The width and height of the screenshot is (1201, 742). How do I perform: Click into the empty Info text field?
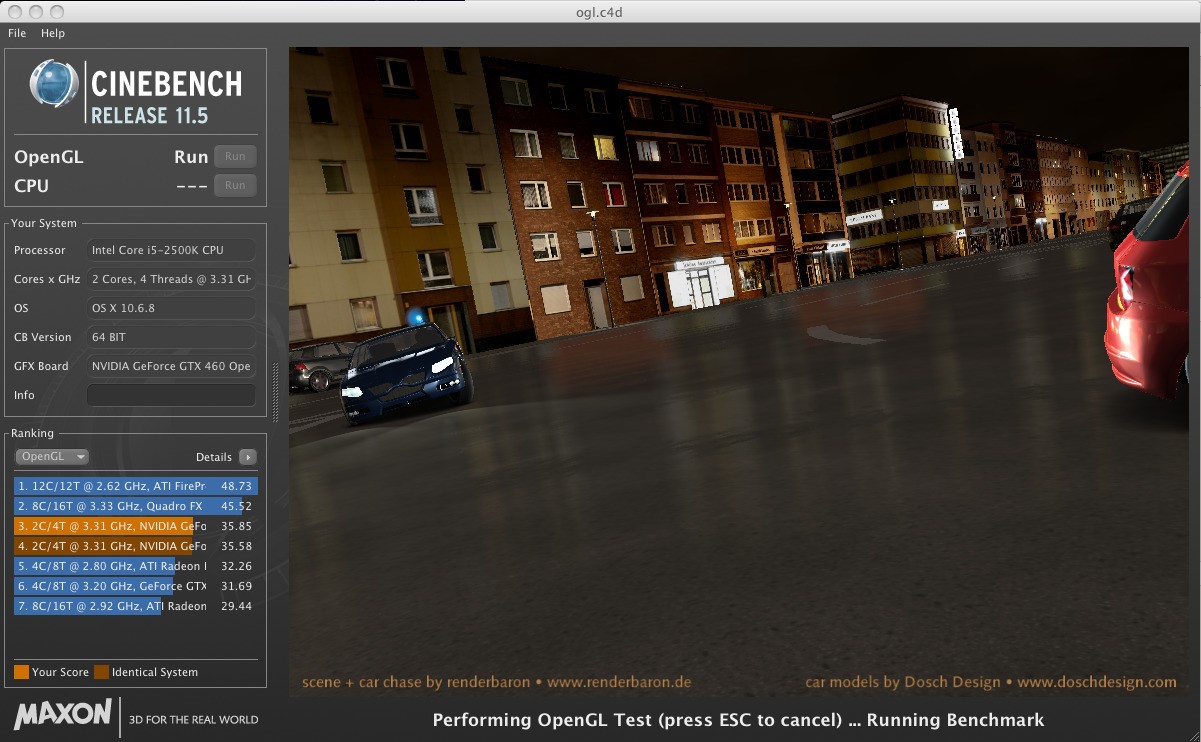pyautogui.click(x=171, y=395)
